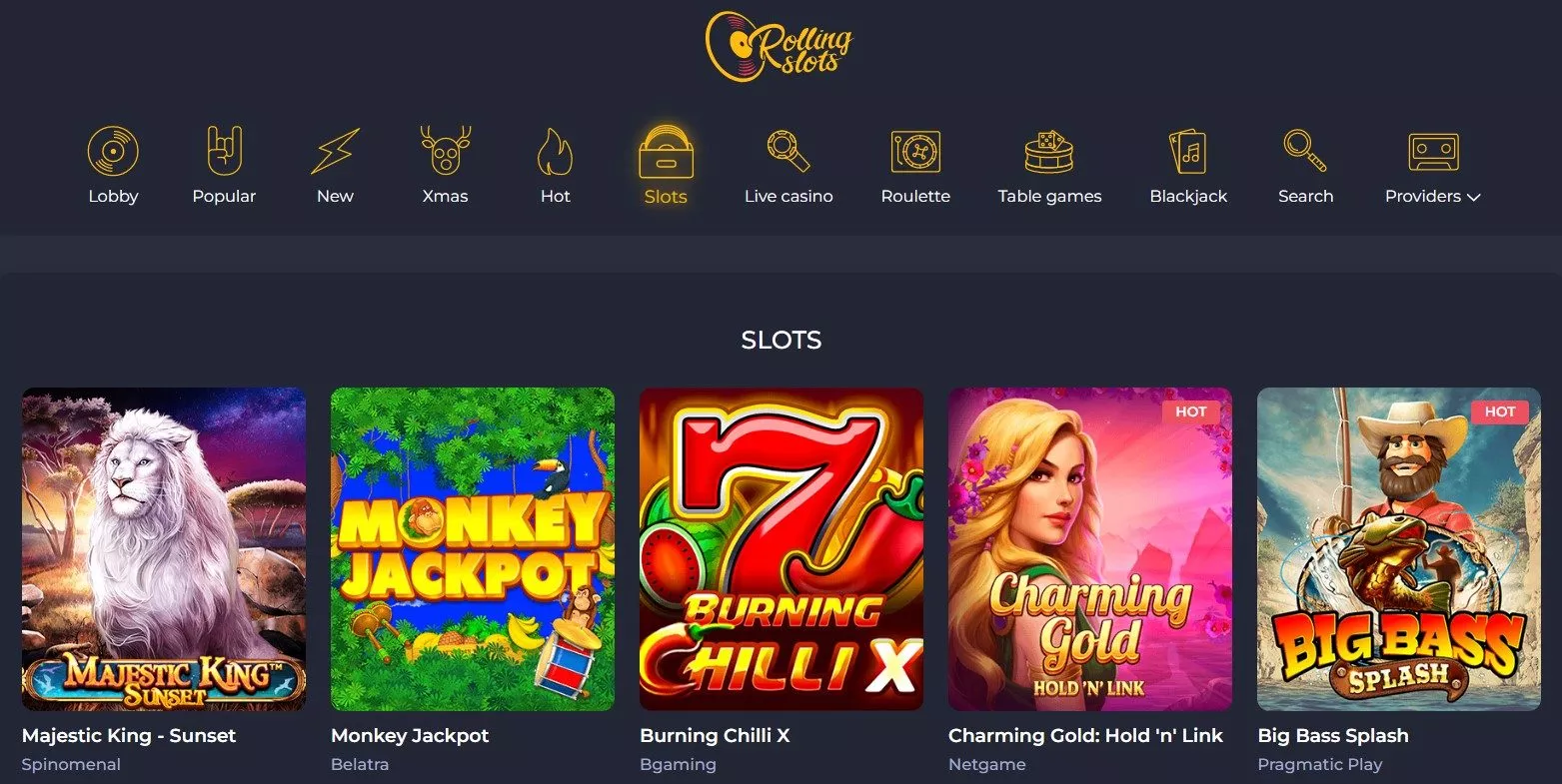Open the Lobby vinyl record icon
Screen dimensions: 1562x784
[113, 151]
